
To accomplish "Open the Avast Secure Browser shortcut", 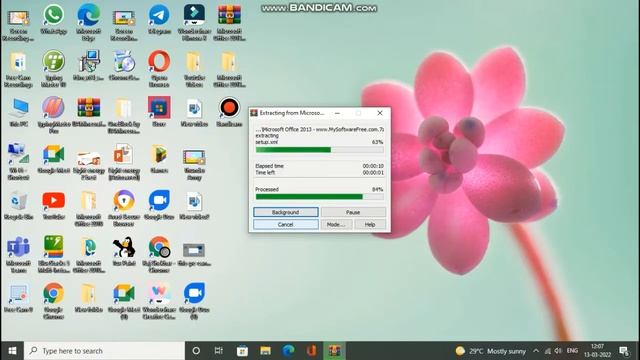I will point(124,208).
